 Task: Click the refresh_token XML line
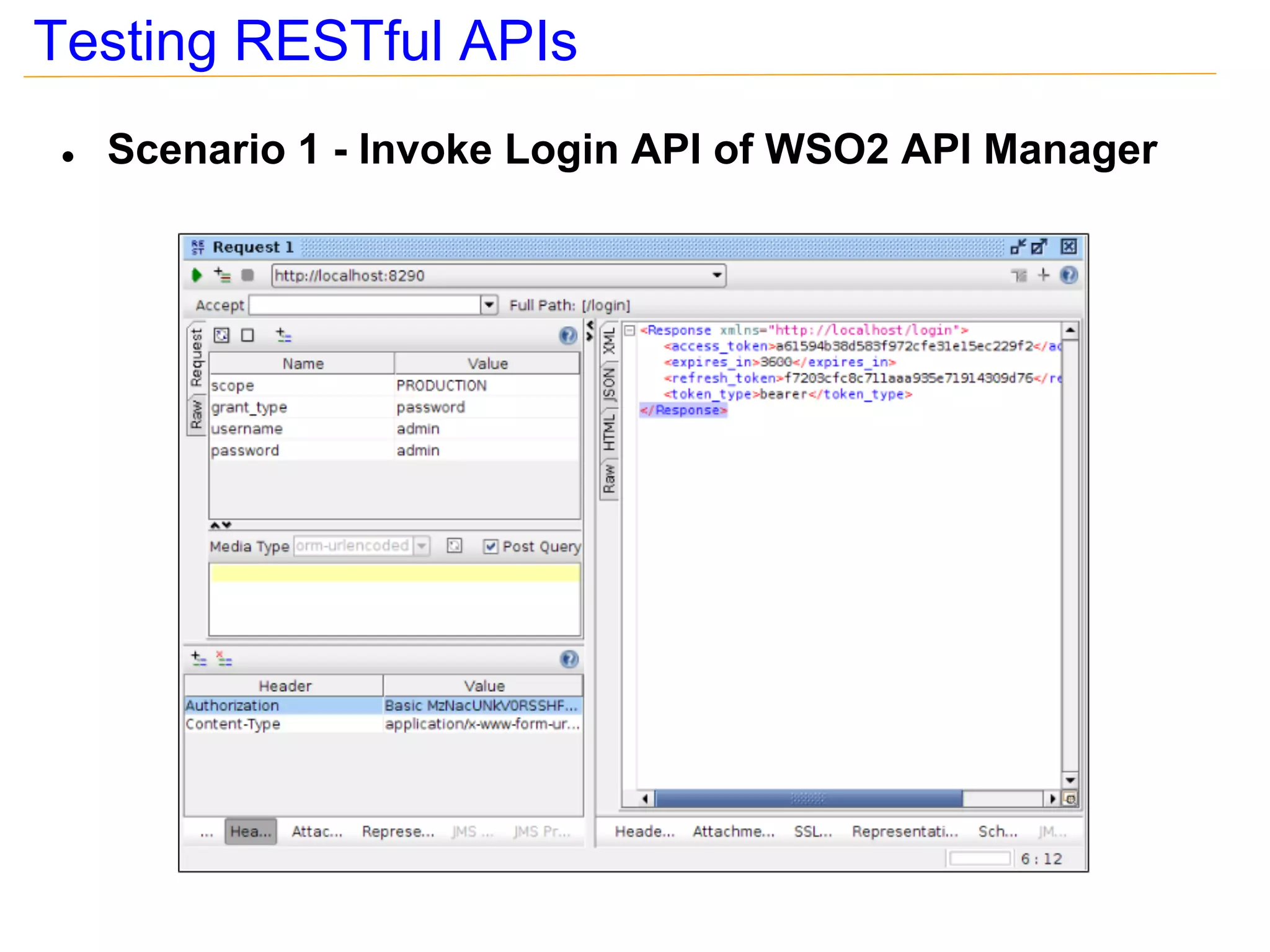click(x=862, y=378)
